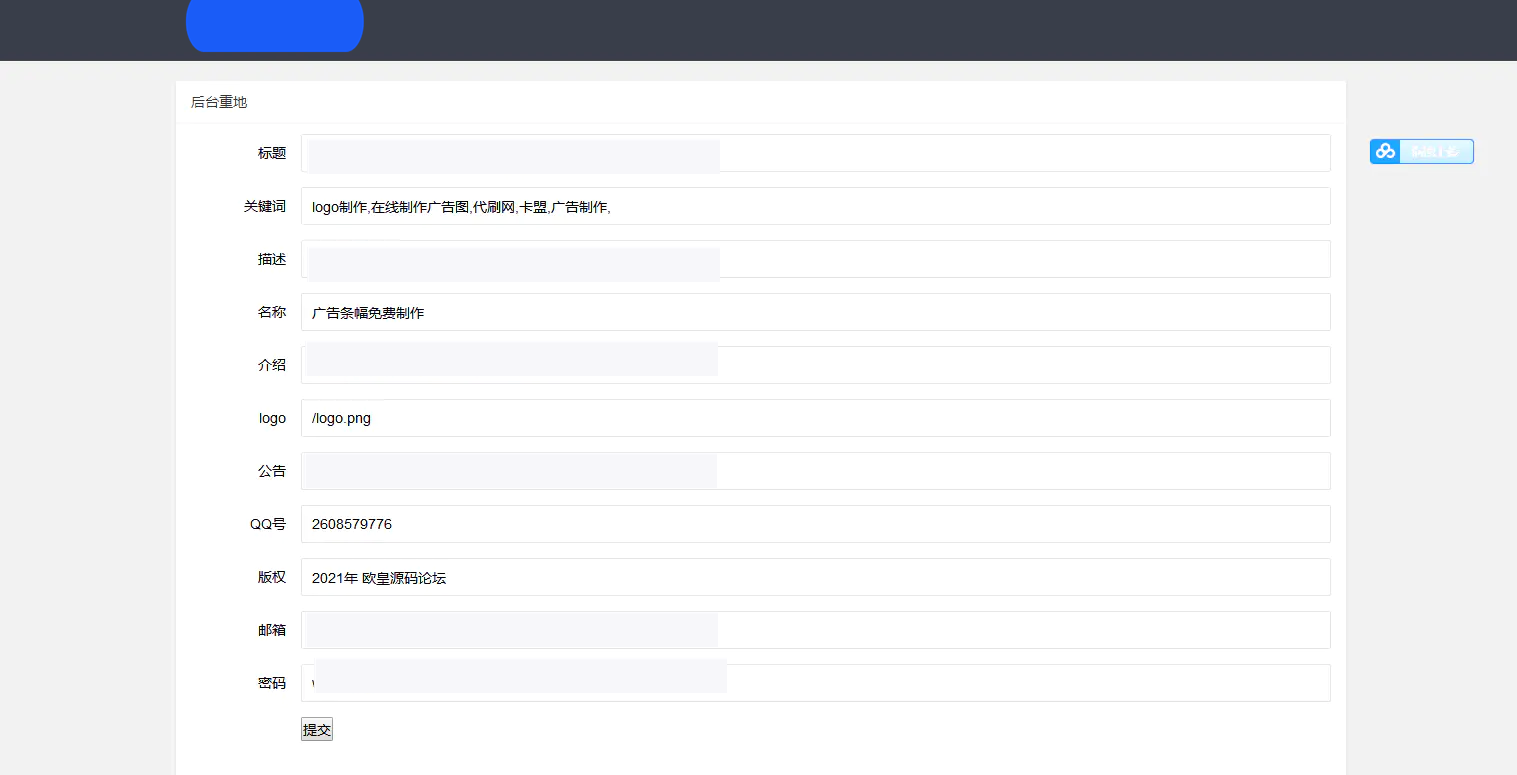Click the blue logo in the header

click(x=274, y=25)
